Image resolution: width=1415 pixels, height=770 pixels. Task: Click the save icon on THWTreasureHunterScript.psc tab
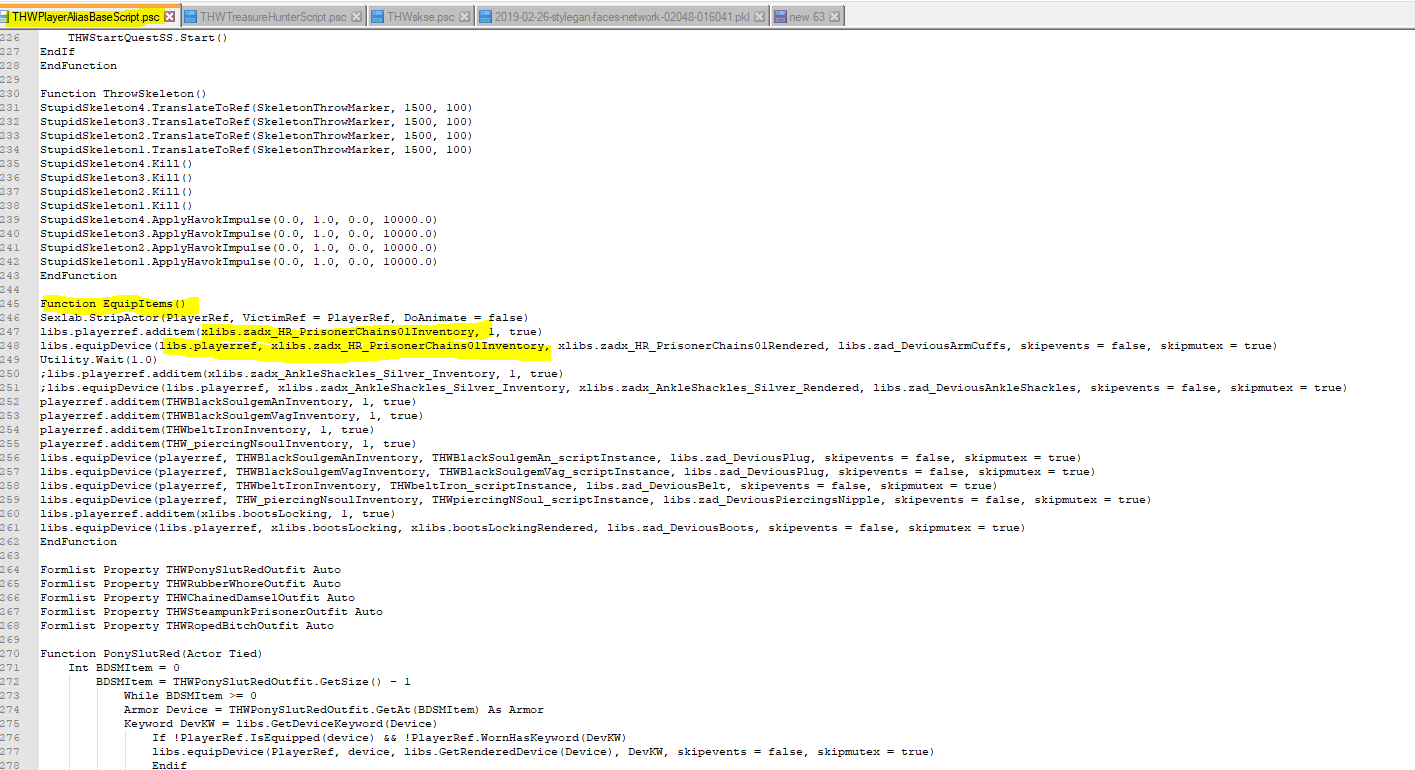coord(190,17)
